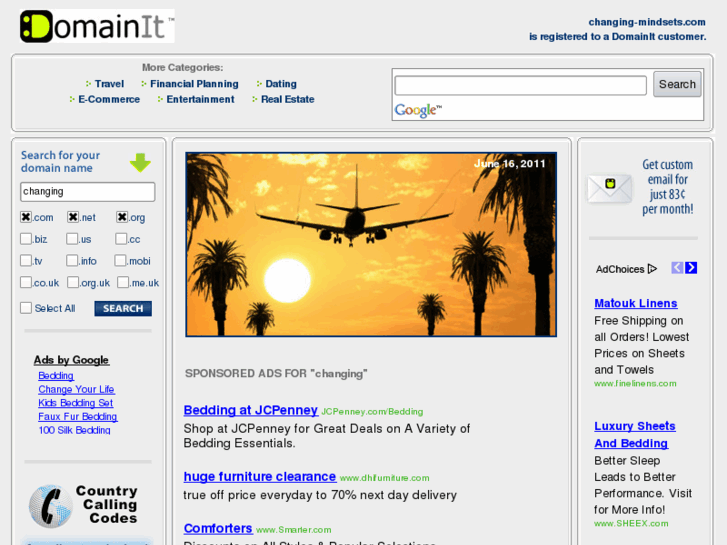Click the www.Smarter.com URL

(293, 530)
